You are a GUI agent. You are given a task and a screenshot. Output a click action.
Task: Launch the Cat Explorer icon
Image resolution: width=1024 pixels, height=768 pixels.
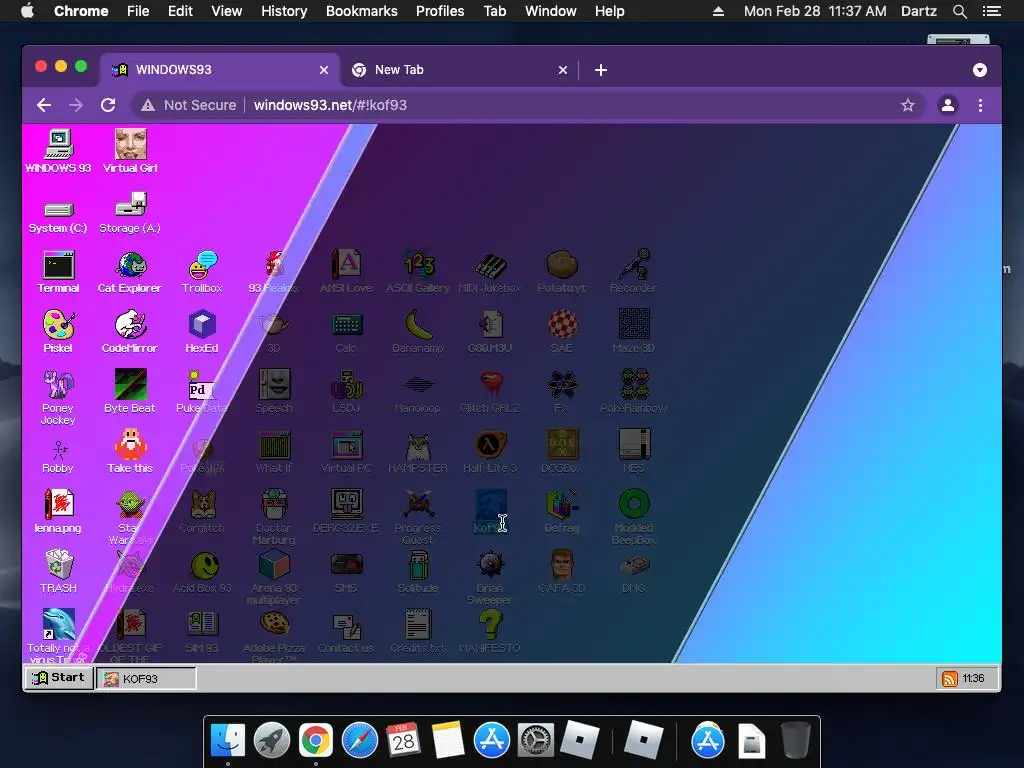point(130,272)
